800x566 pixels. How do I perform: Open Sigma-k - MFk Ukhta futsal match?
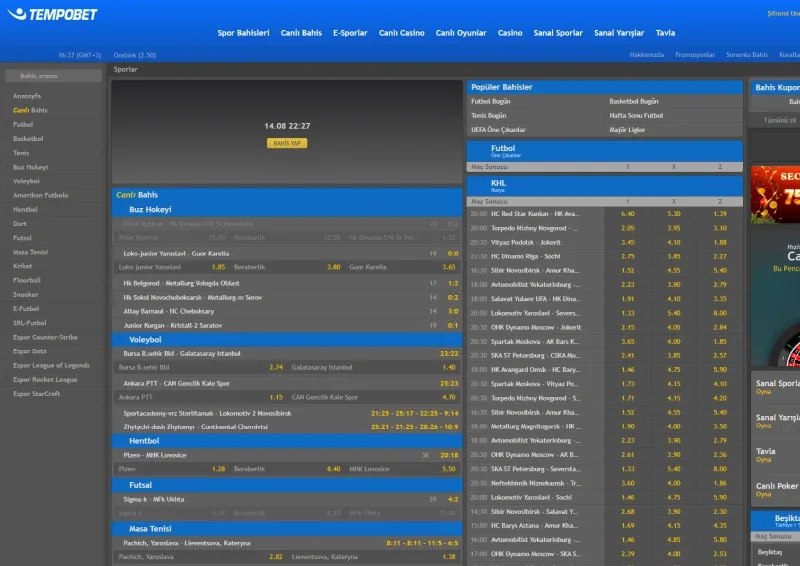[x=154, y=500]
